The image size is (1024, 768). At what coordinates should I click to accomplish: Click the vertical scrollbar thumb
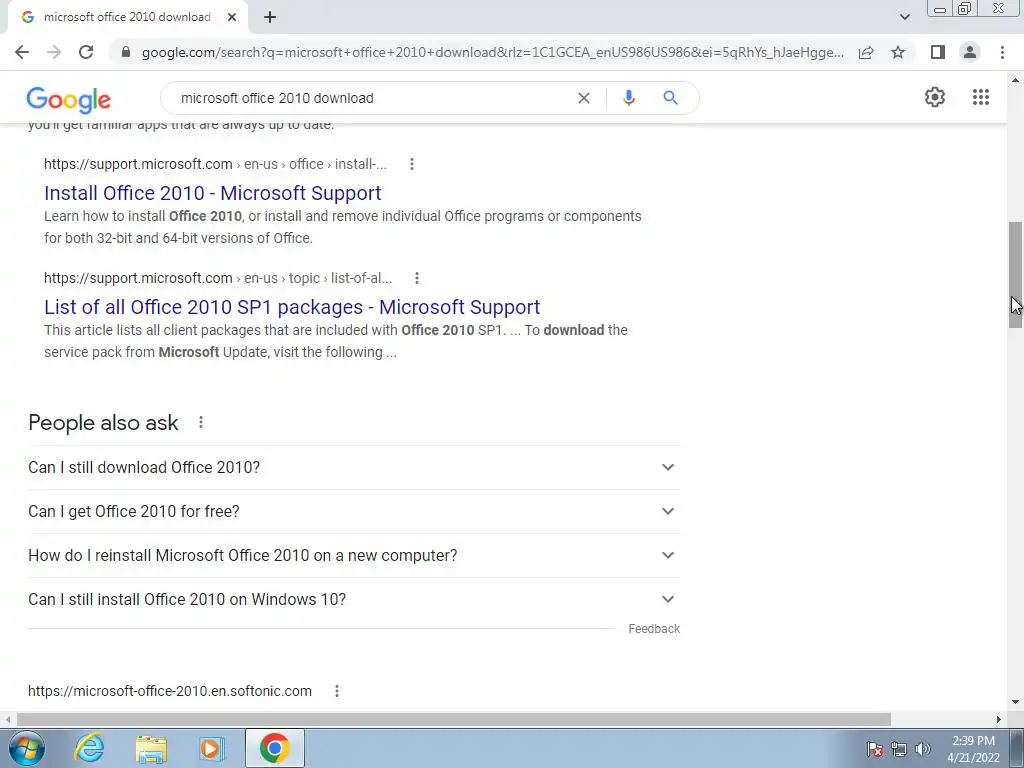coord(1015,274)
